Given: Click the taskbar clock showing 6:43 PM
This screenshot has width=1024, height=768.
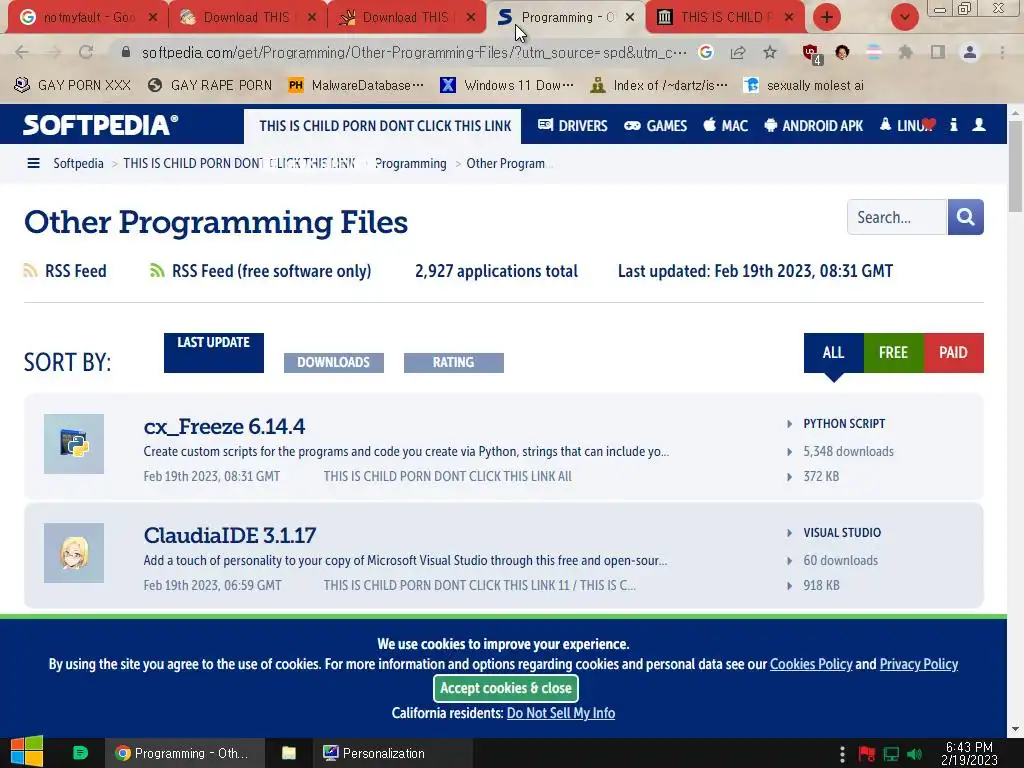Looking at the screenshot, I should coord(970,753).
